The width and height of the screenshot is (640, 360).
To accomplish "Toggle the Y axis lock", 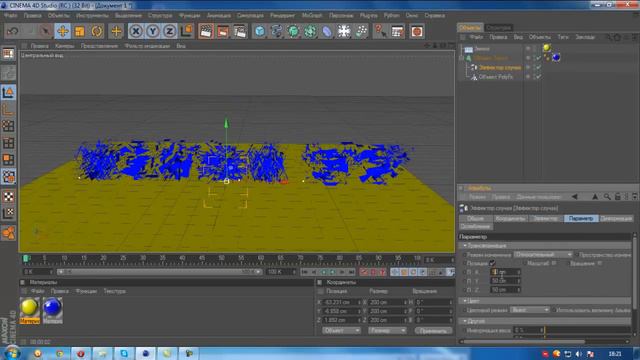I will pos(153,31).
